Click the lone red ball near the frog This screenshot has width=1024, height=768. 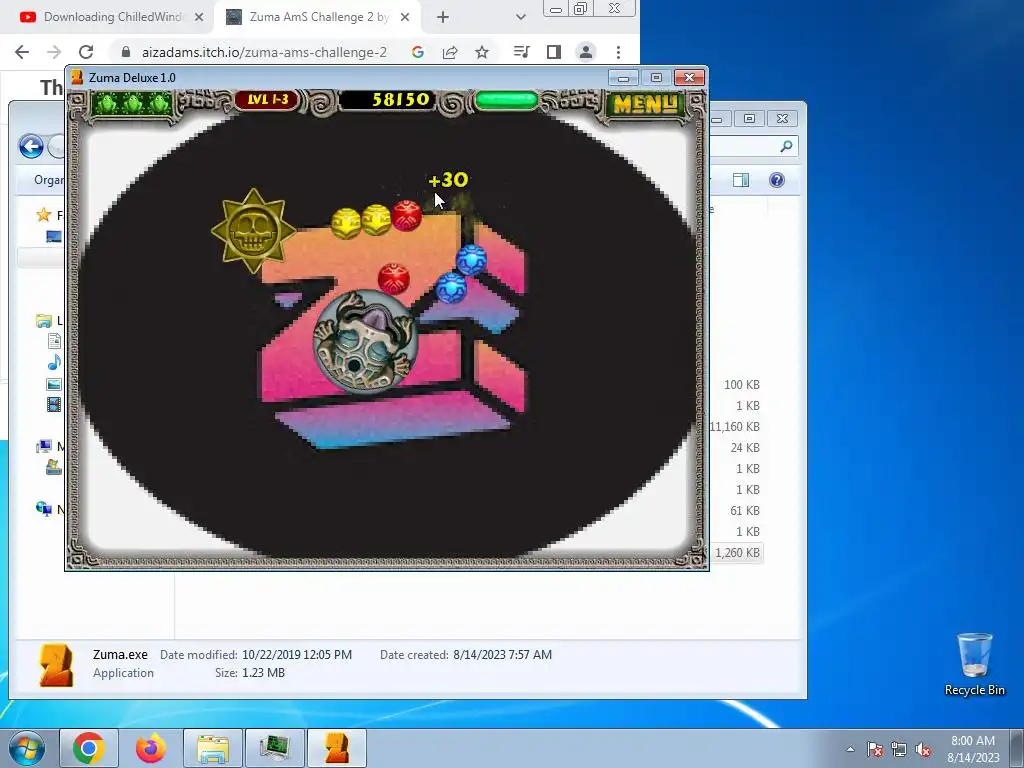point(393,279)
